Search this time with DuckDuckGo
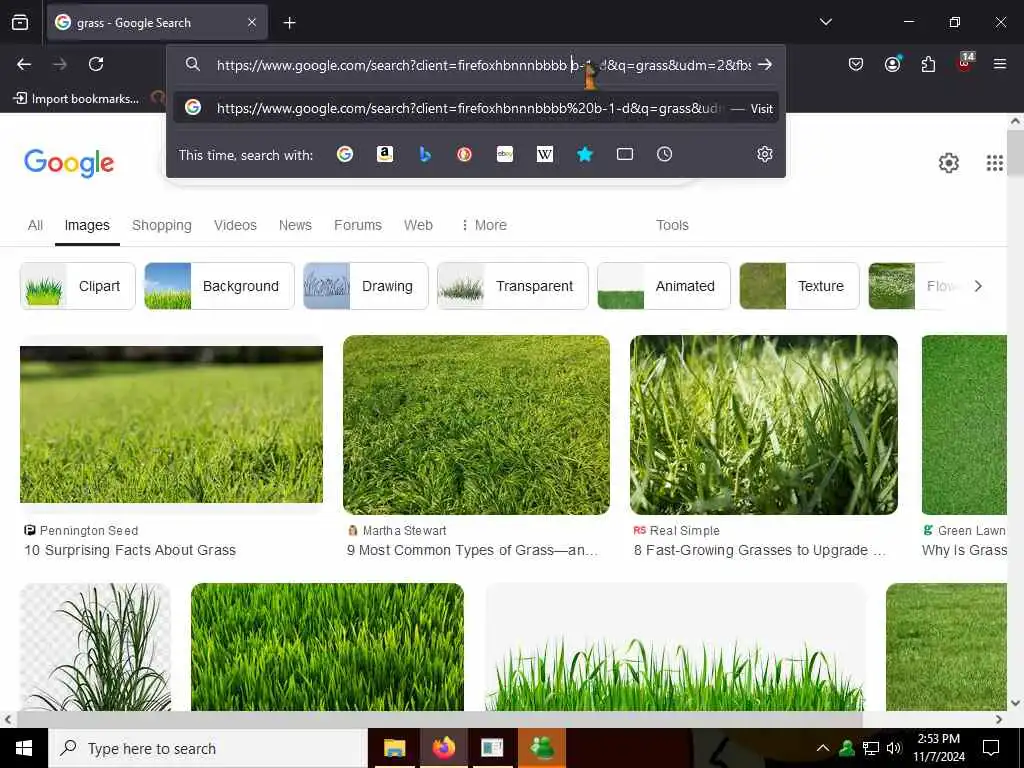The height and width of the screenshot is (768, 1024). pyautogui.click(x=464, y=154)
